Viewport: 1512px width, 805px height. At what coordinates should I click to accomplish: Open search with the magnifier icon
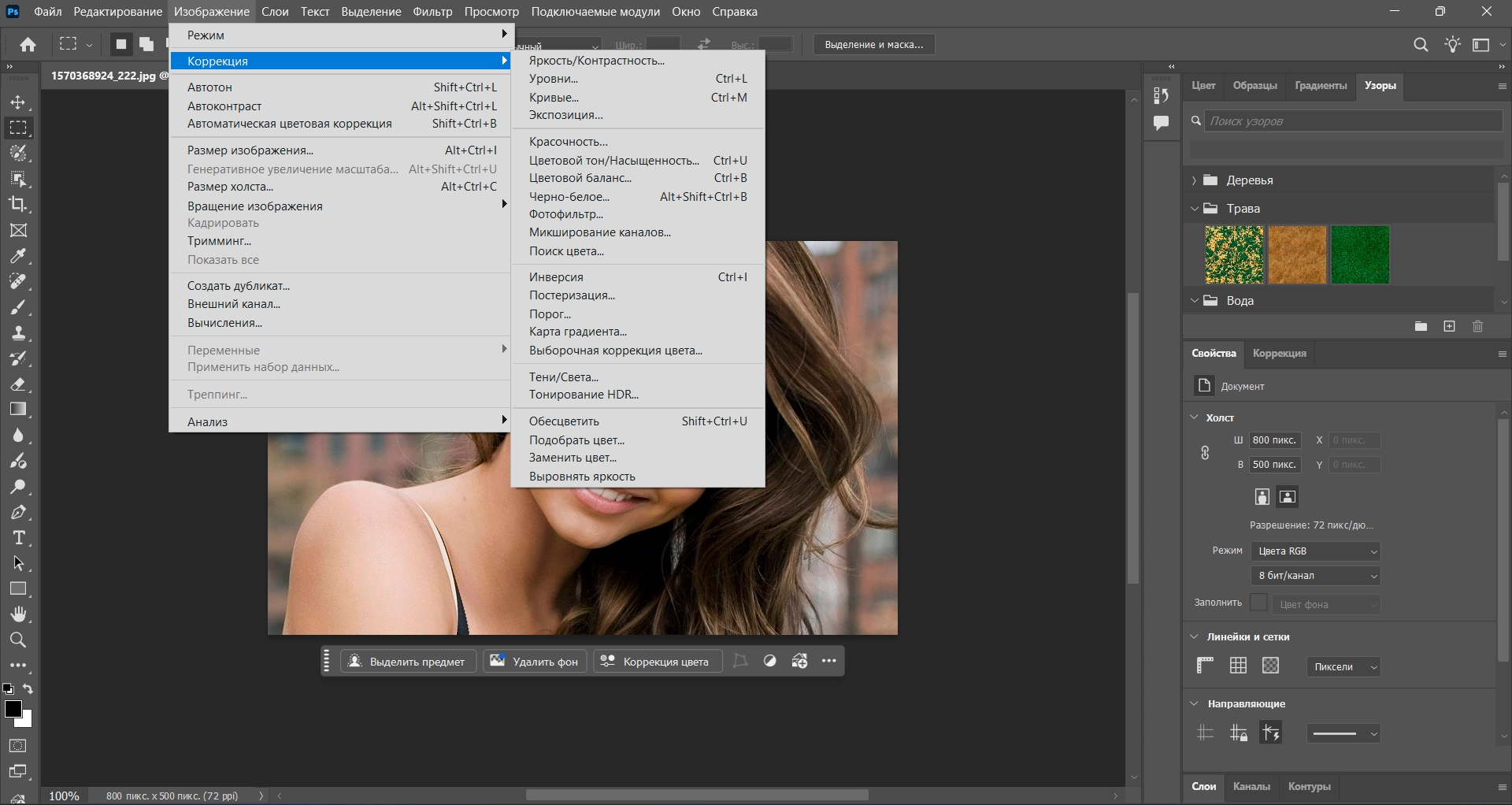pos(1421,45)
